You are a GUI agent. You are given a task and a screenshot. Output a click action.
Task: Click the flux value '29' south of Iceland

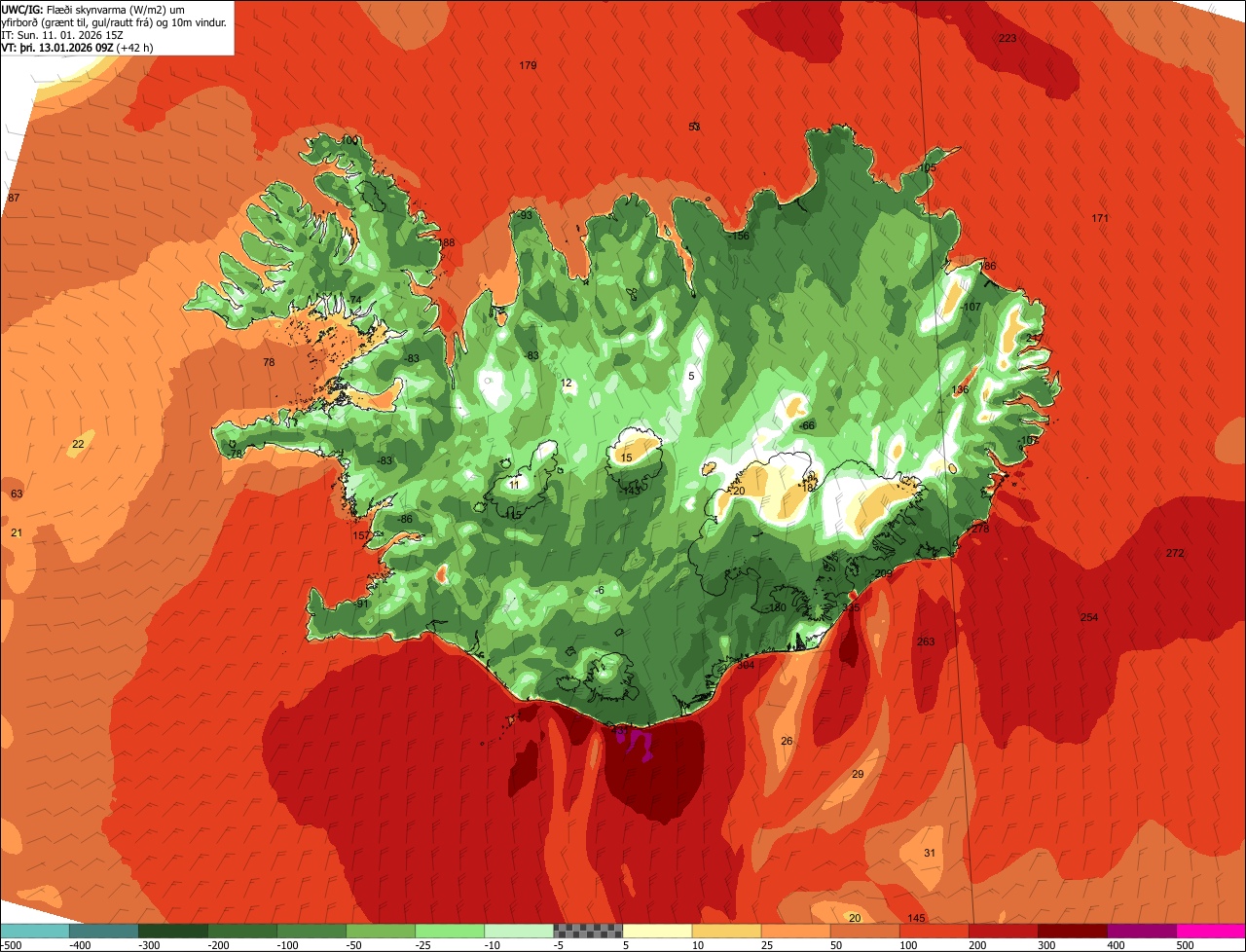click(858, 774)
